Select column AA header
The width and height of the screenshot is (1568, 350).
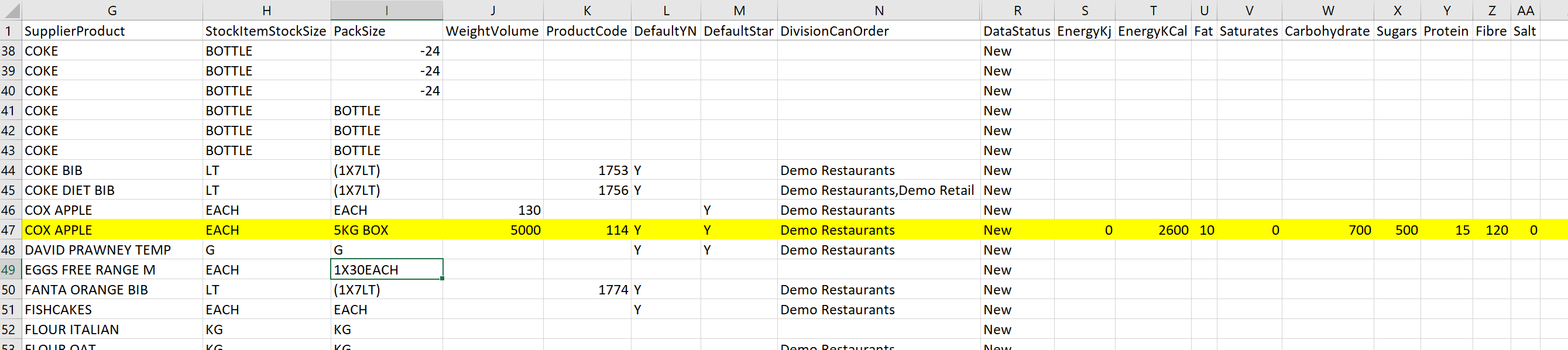[x=1525, y=11]
